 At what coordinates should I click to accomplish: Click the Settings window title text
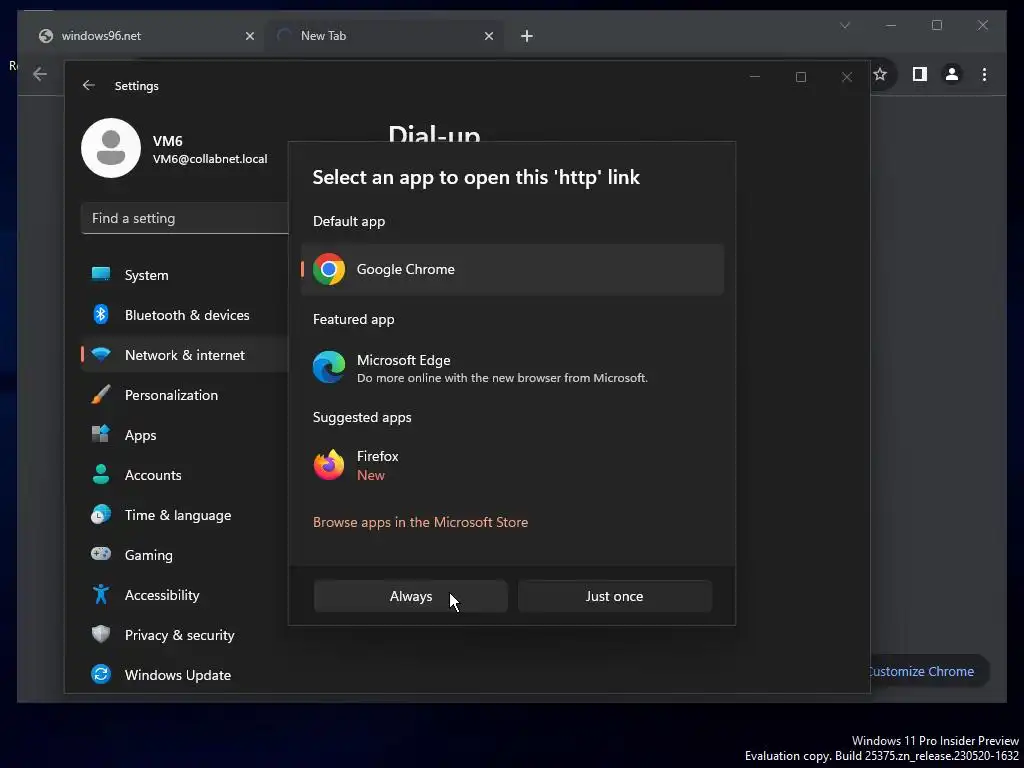point(136,86)
